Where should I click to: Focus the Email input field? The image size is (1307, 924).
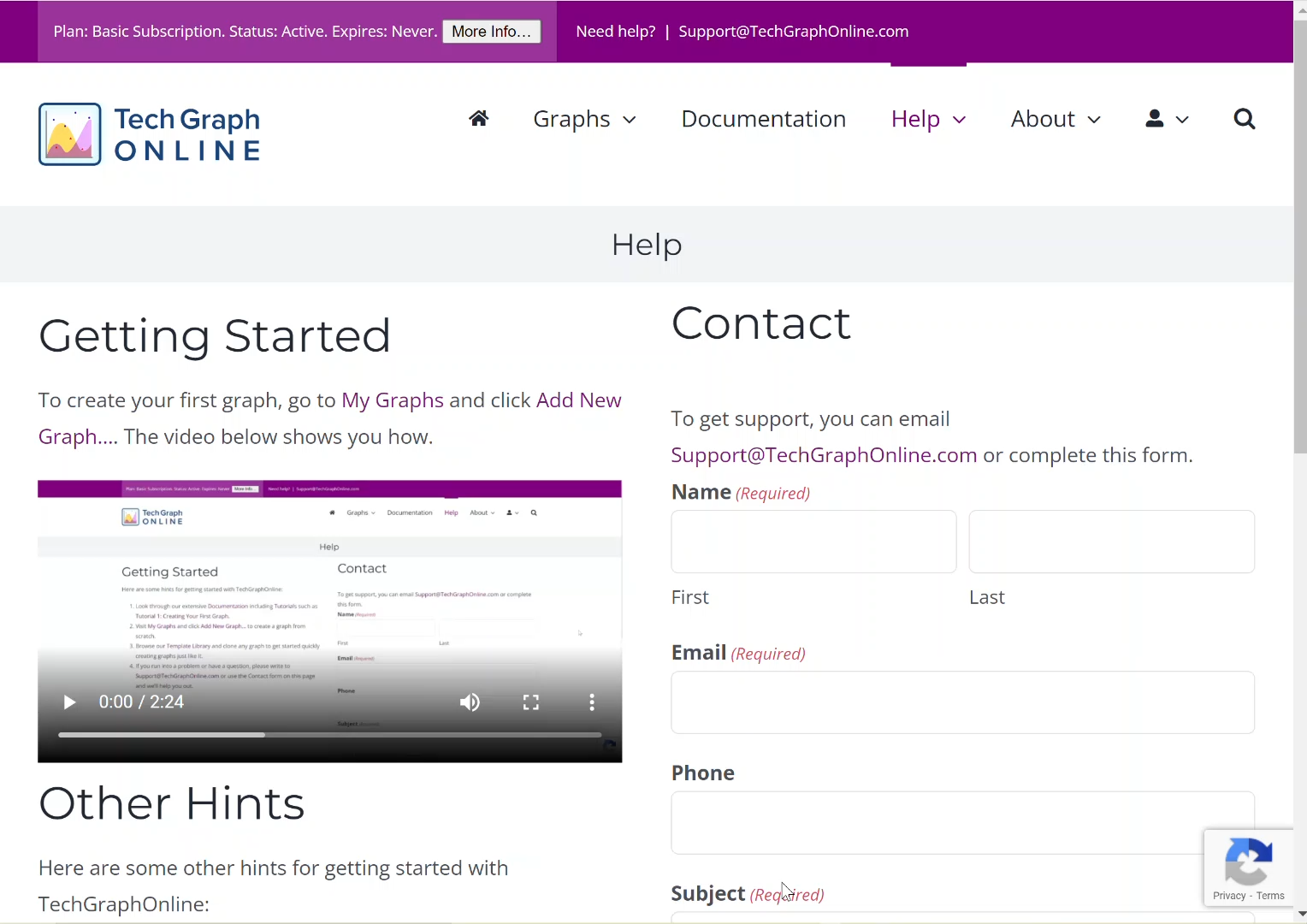click(x=962, y=702)
